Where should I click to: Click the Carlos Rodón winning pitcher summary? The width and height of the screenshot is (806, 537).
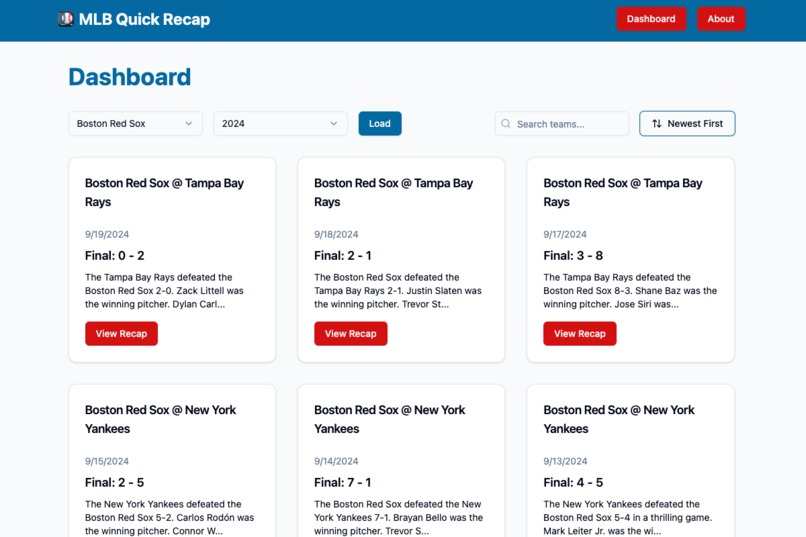click(170, 517)
